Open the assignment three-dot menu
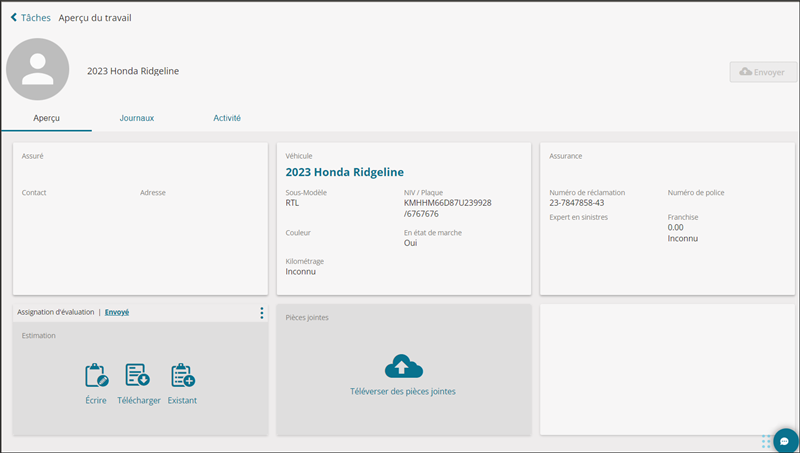 [x=262, y=313]
